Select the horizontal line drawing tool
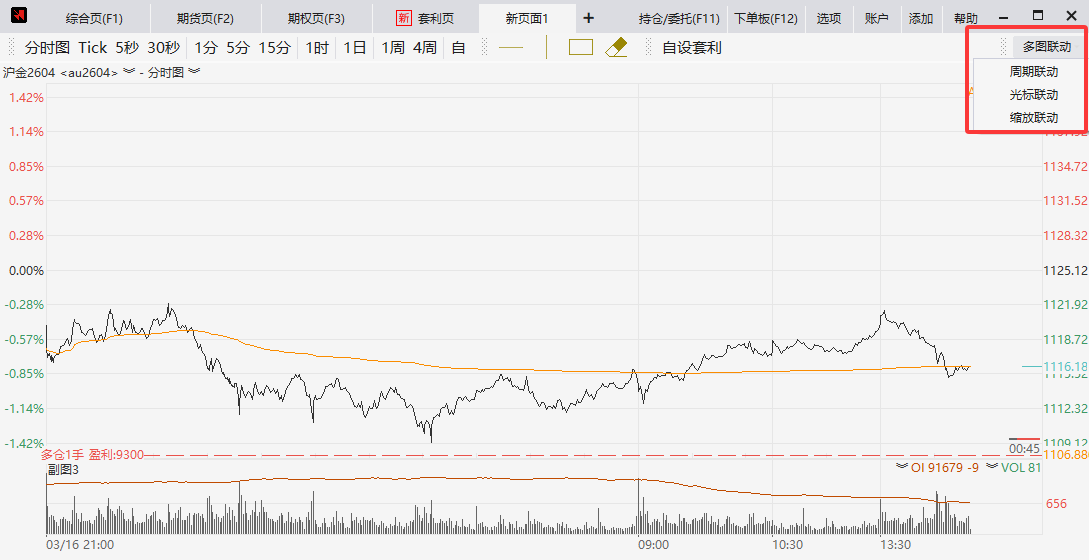This screenshot has width=1089, height=560. click(511, 47)
